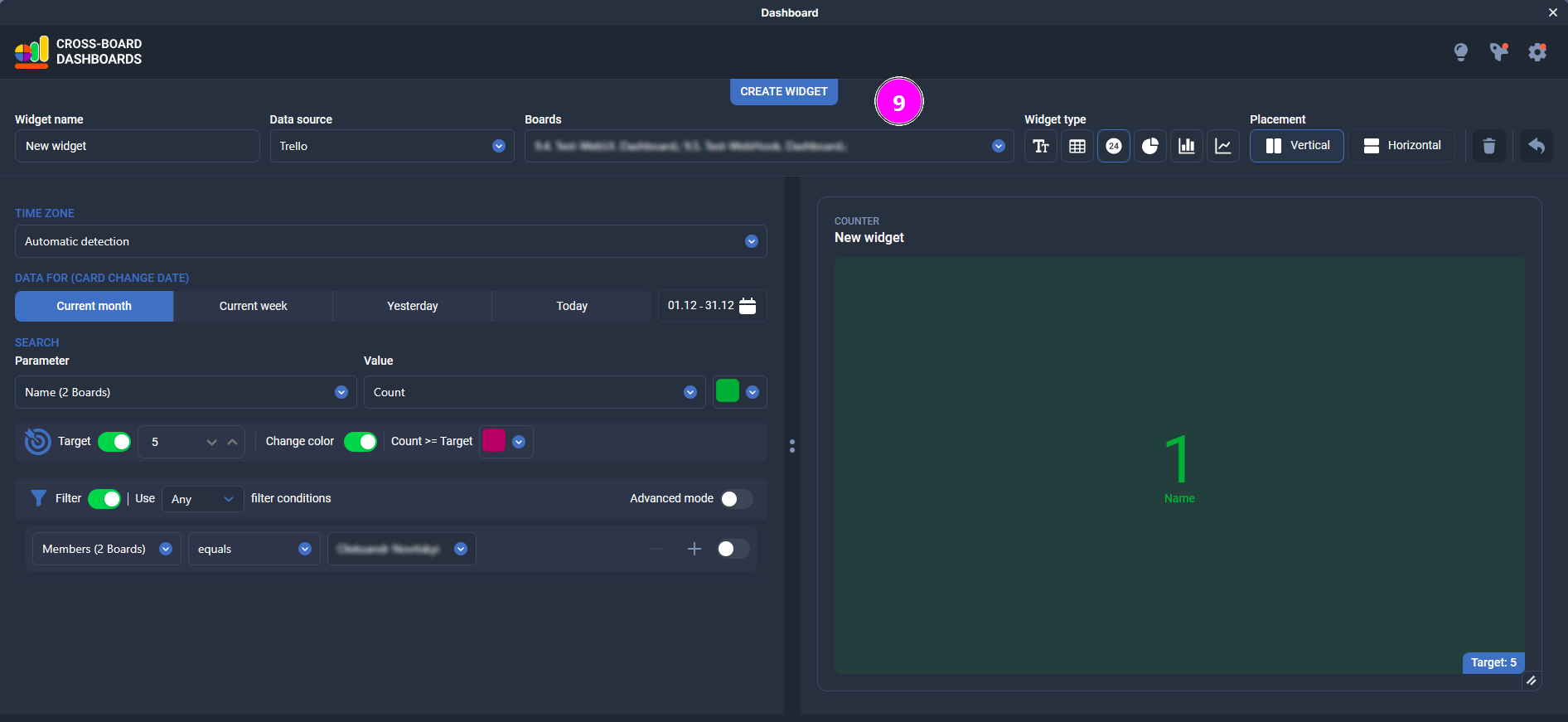
Task: Enable the Advanced mode toggle
Action: (735, 498)
